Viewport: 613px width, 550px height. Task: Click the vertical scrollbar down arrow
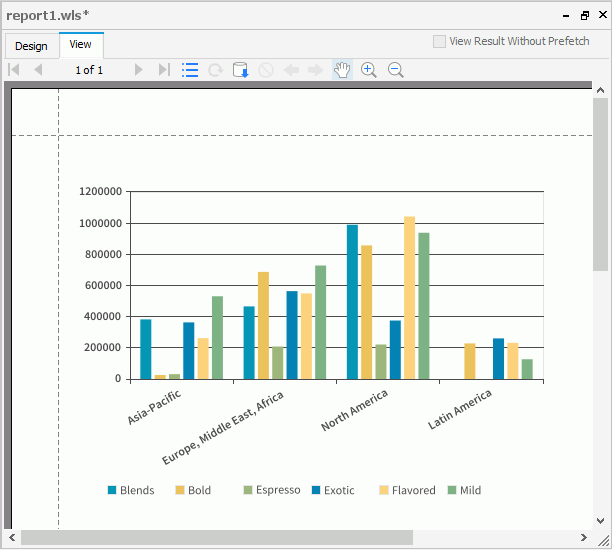[x=600, y=521]
